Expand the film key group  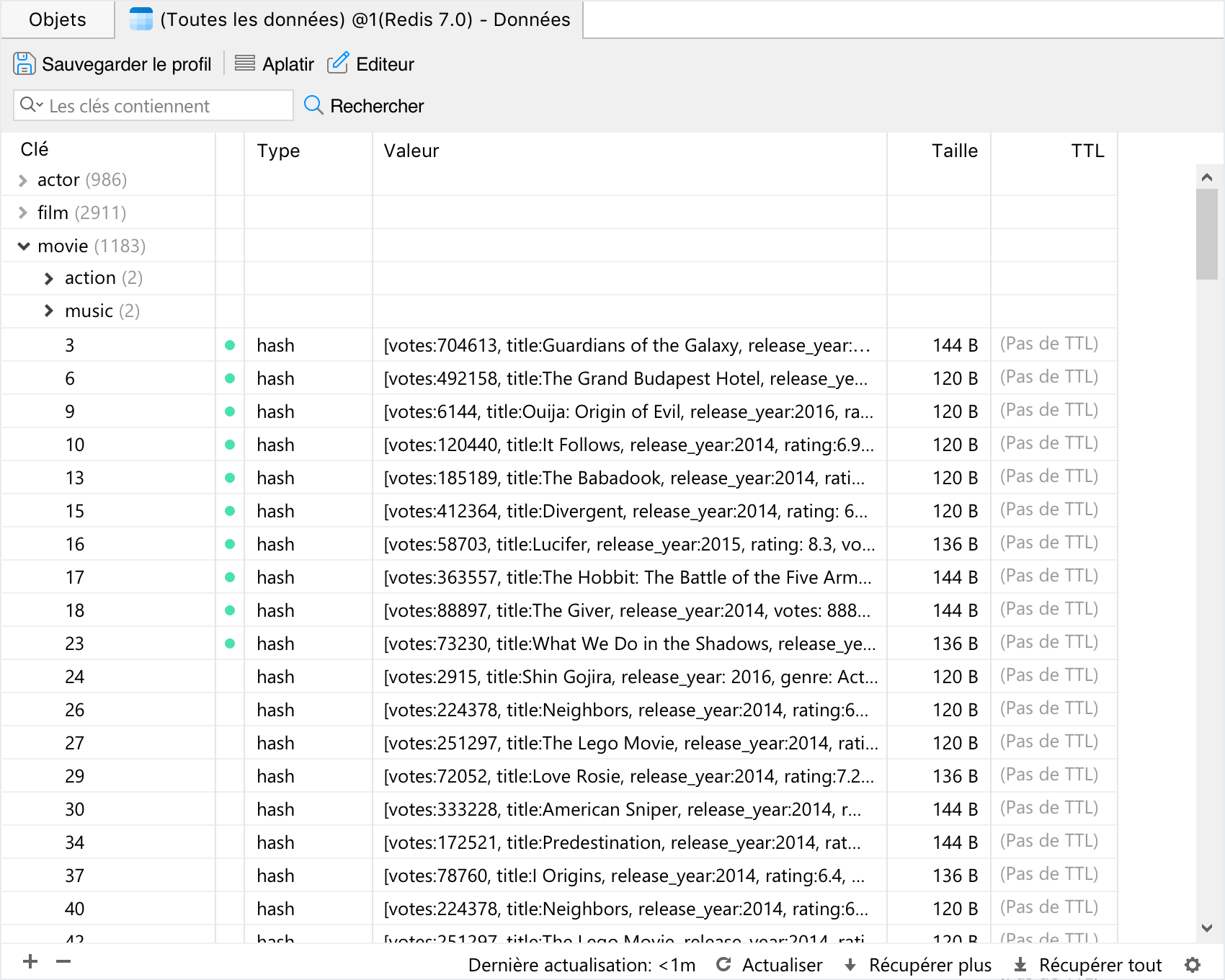[x=23, y=213]
